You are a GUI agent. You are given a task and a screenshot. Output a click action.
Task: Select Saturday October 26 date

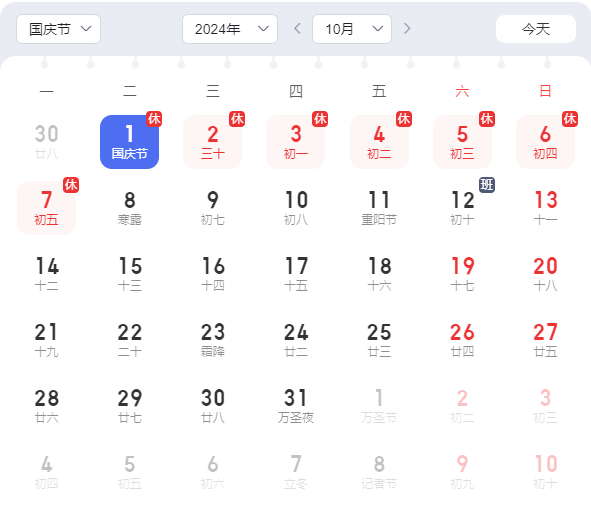[x=462, y=340]
